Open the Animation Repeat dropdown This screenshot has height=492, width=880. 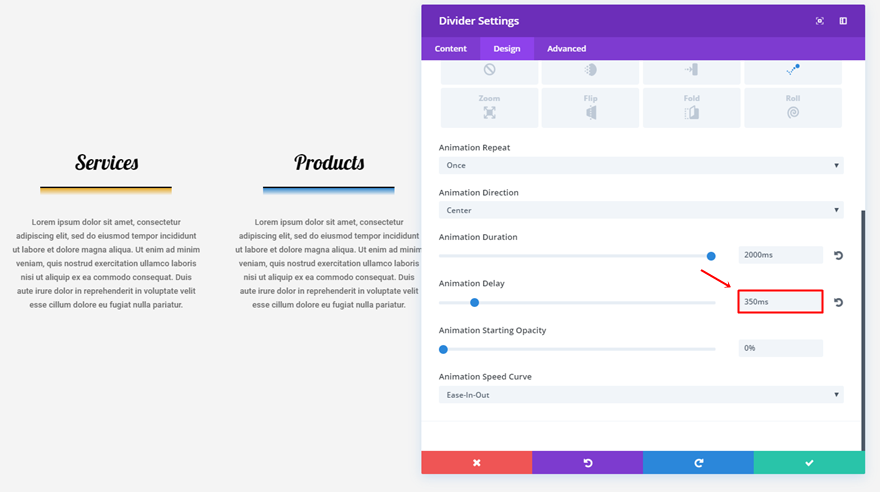point(640,165)
